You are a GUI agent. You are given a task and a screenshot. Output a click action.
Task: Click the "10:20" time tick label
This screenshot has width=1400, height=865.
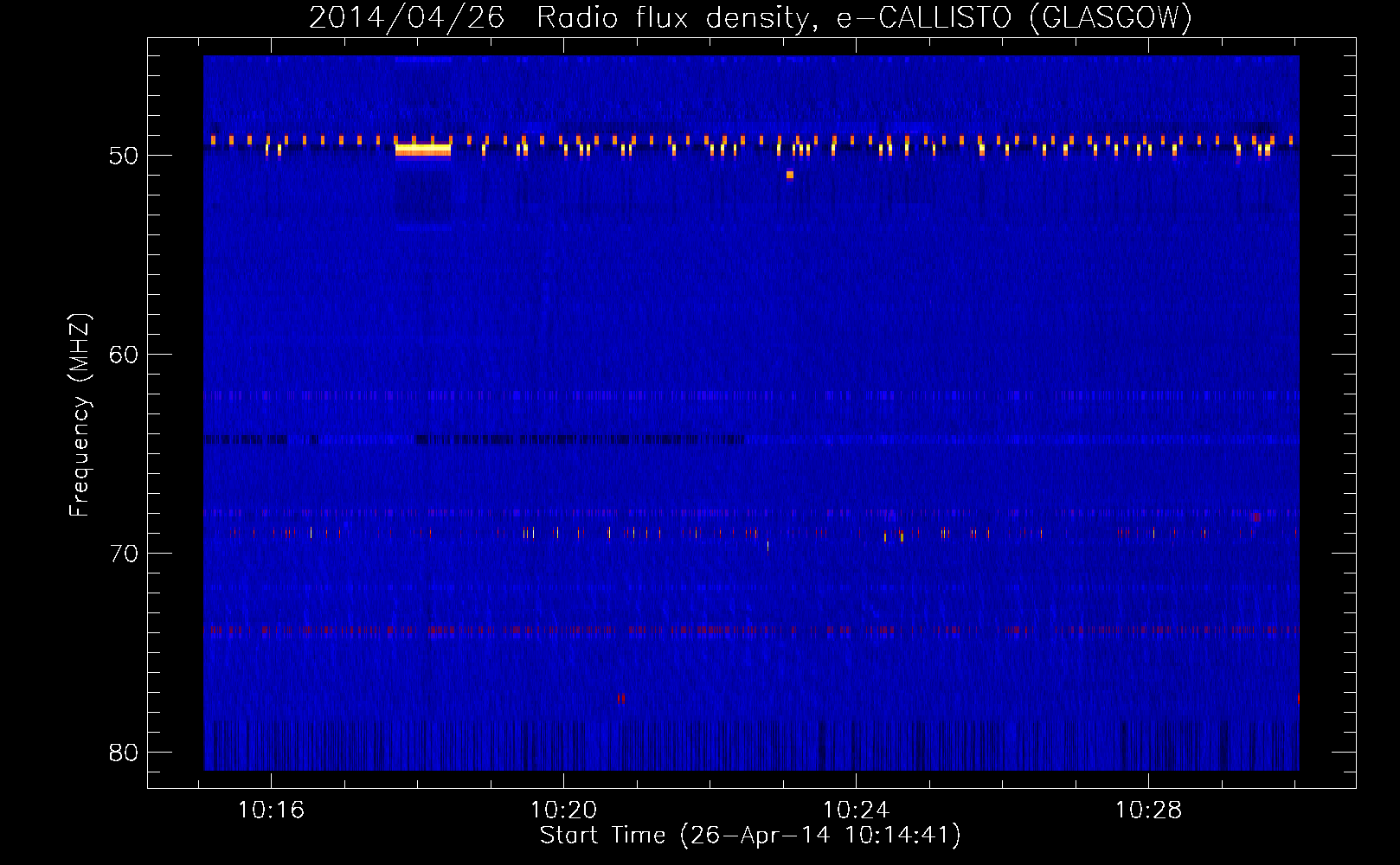pyautogui.click(x=563, y=811)
